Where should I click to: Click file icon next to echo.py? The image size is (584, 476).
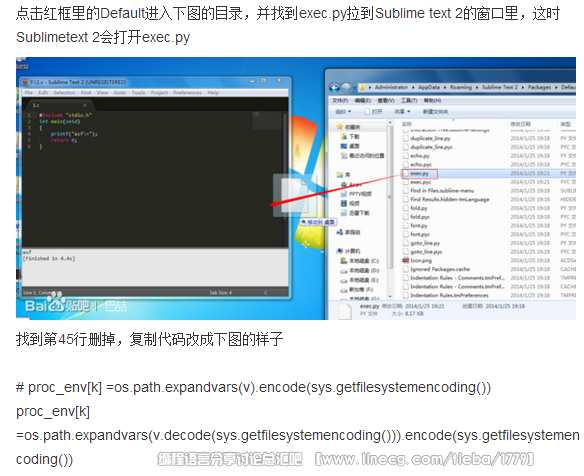click(x=406, y=156)
